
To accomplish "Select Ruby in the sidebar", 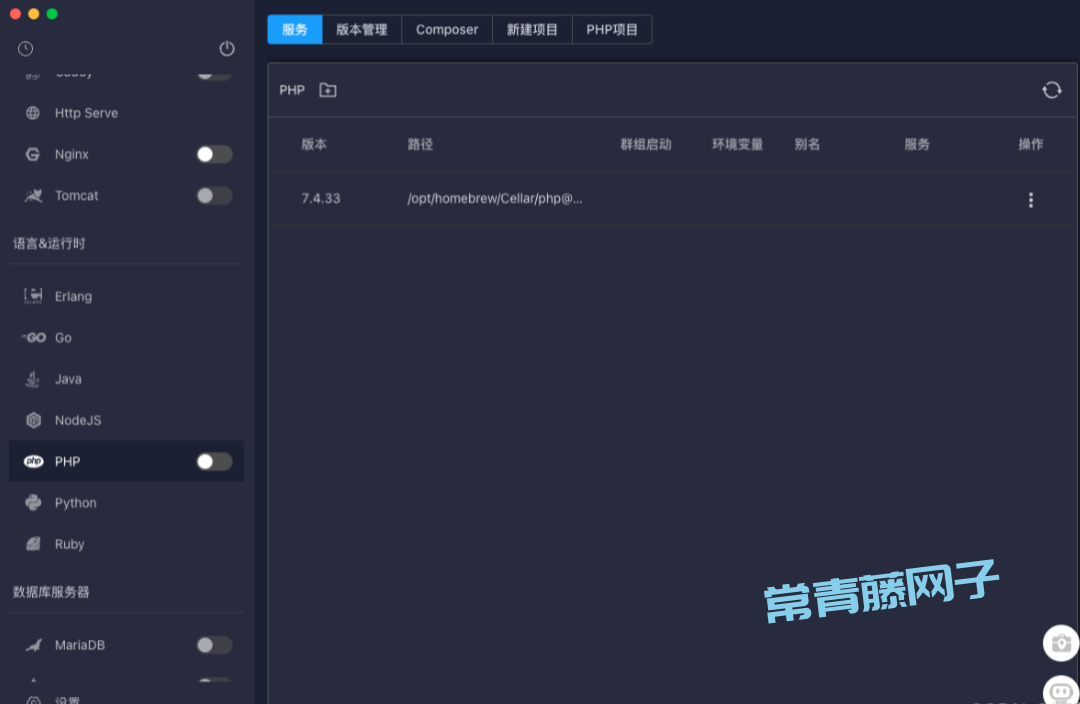I will pyautogui.click(x=69, y=544).
